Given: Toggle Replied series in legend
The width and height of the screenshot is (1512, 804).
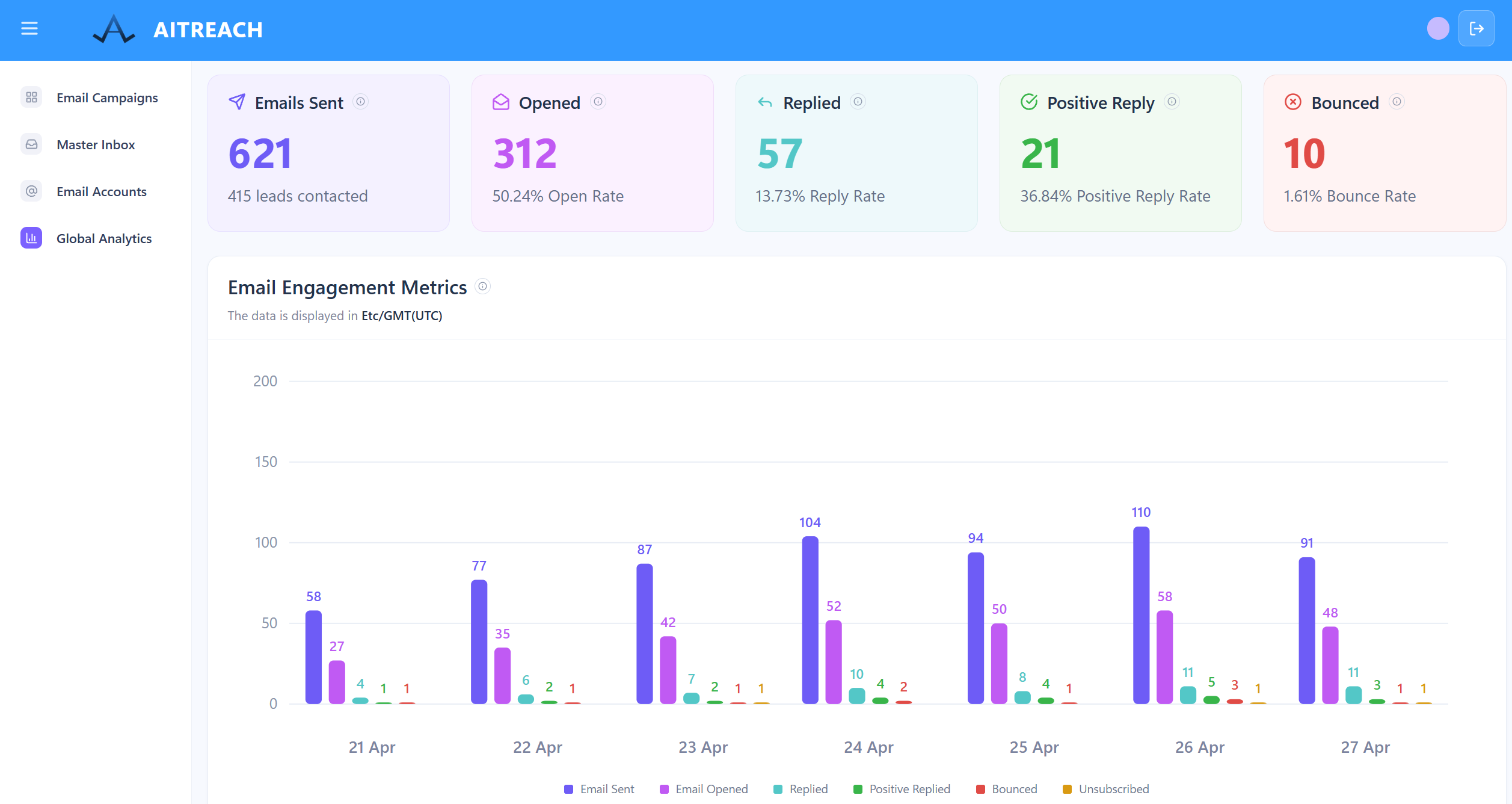Looking at the screenshot, I should click(x=801, y=789).
